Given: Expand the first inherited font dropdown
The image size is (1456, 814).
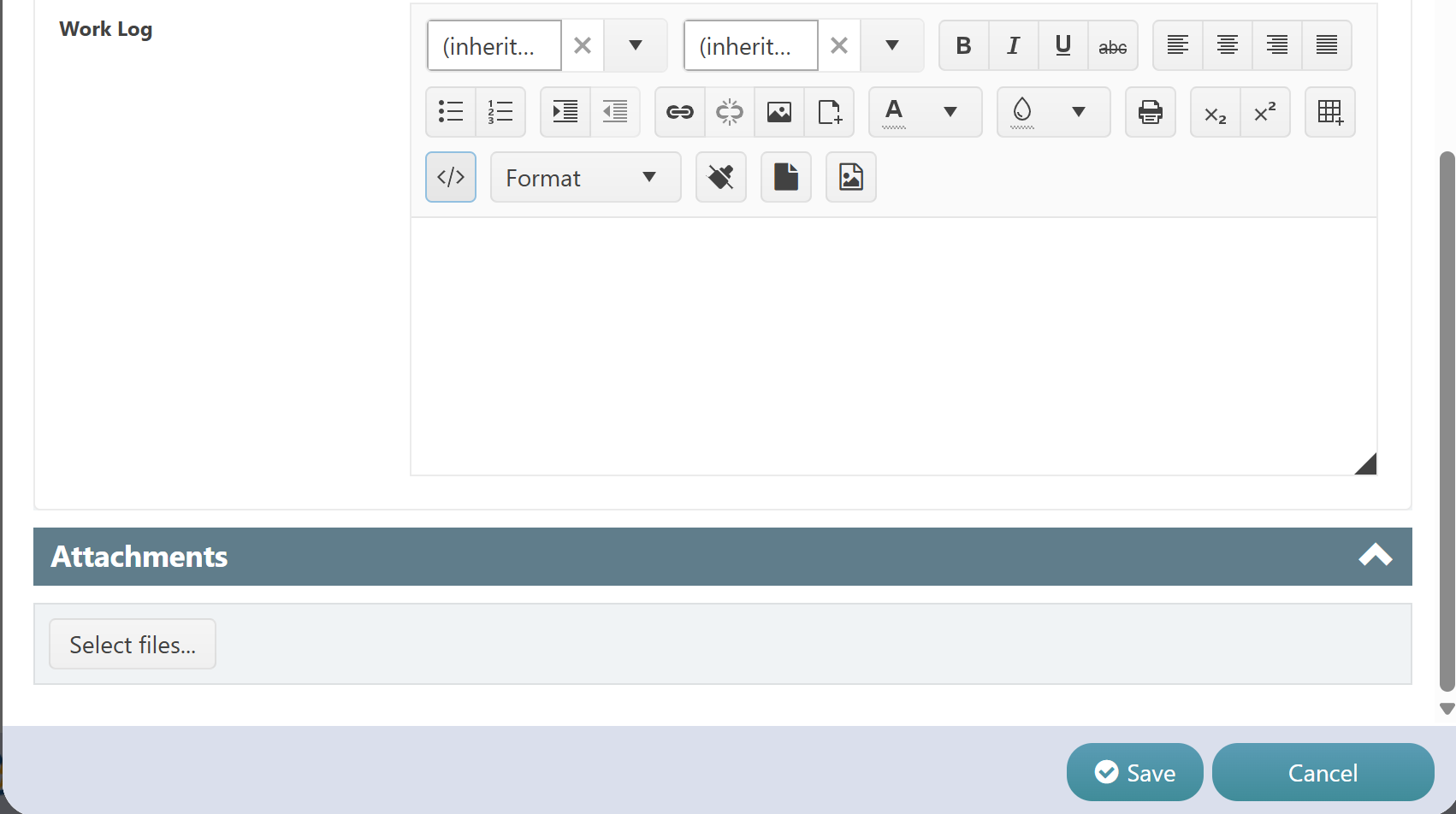Looking at the screenshot, I should pyautogui.click(x=635, y=45).
